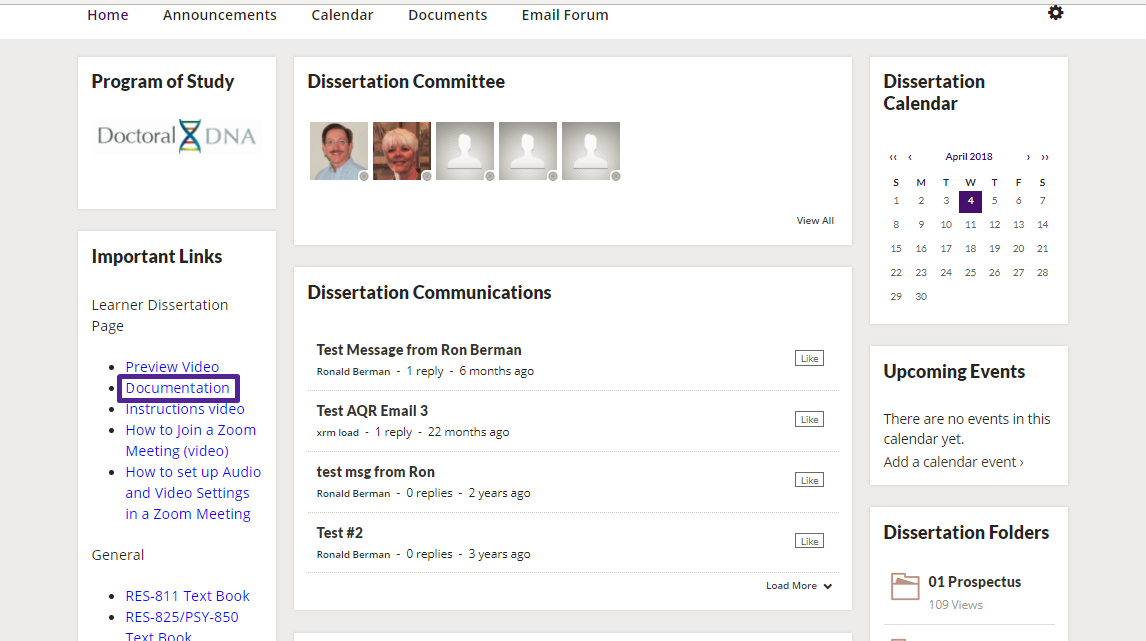The image size is (1146, 641).
Task: Go to next year in calendar
Action: click(1045, 157)
